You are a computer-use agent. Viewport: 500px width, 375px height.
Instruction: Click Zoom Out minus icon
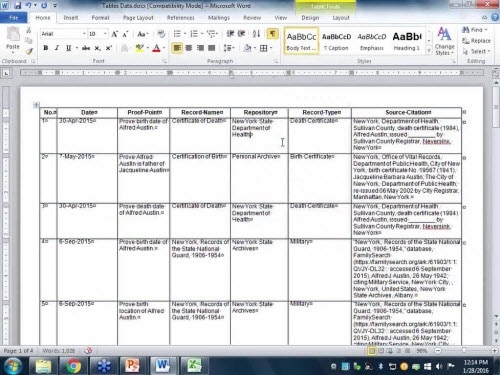click(x=438, y=351)
